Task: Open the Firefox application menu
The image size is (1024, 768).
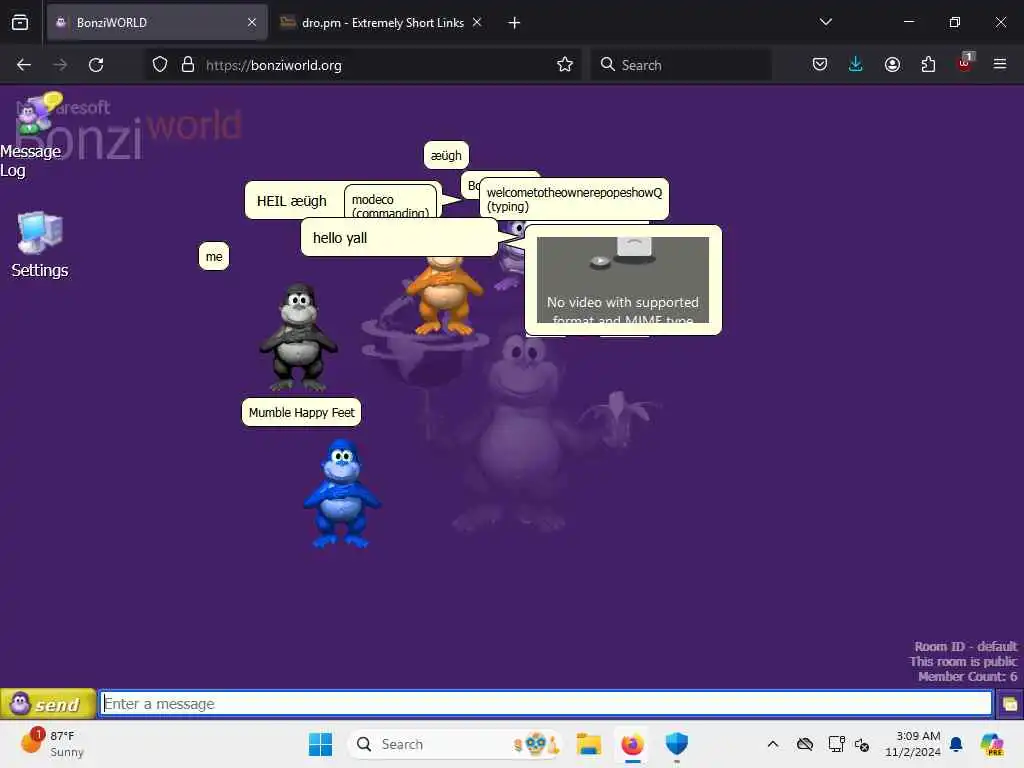Action: (x=1000, y=65)
